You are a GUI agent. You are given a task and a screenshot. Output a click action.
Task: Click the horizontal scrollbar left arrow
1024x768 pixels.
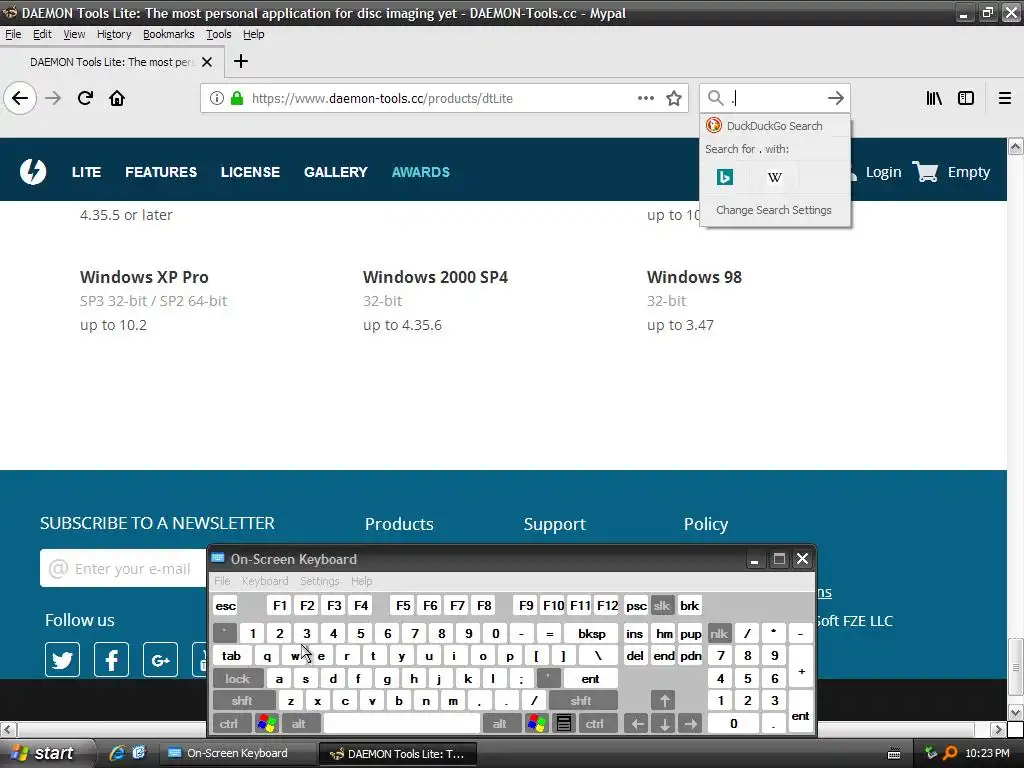point(8,729)
